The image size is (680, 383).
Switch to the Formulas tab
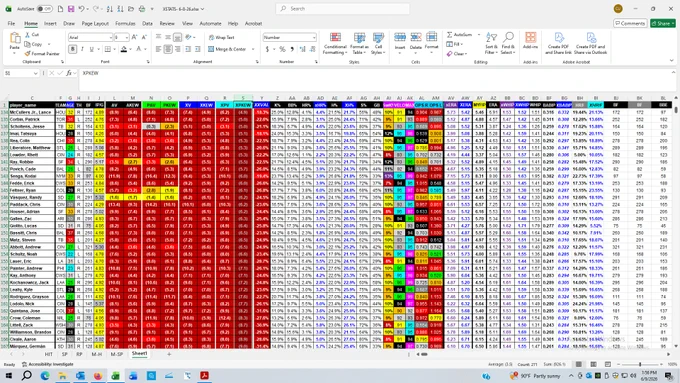pos(125,23)
